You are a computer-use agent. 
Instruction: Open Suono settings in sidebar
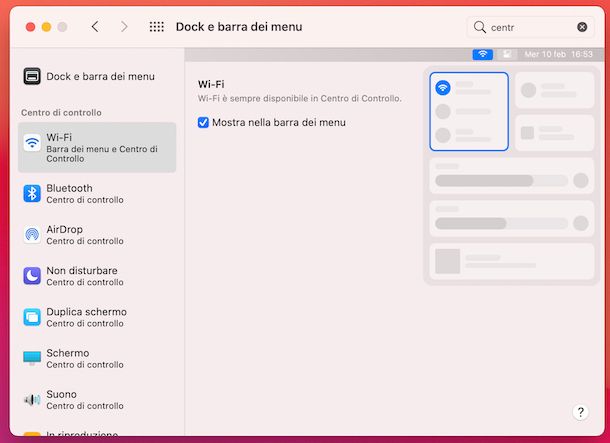coord(97,399)
